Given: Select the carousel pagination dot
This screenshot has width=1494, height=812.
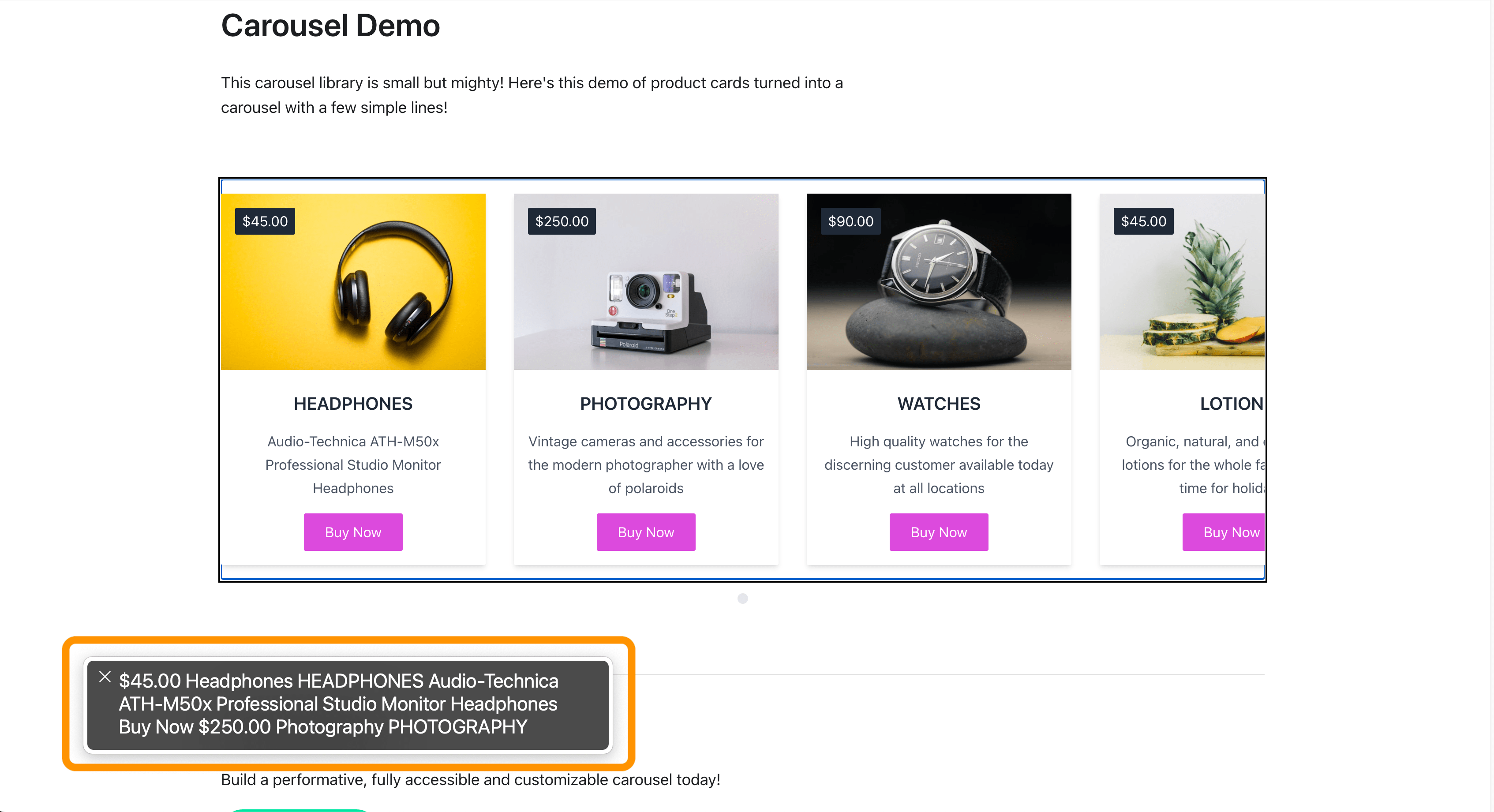Looking at the screenshot, I should (x=742, y=599).
